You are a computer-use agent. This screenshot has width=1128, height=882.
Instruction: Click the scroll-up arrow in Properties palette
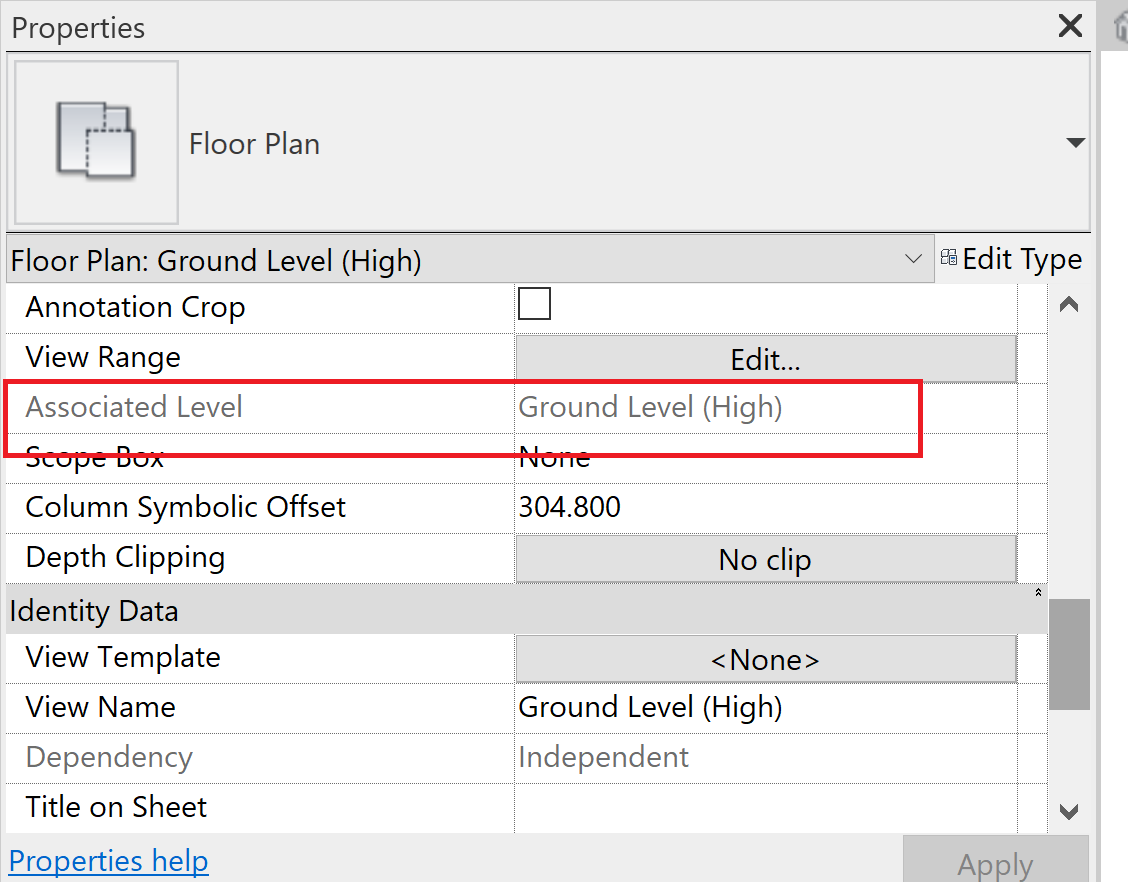pos(1068,303)
